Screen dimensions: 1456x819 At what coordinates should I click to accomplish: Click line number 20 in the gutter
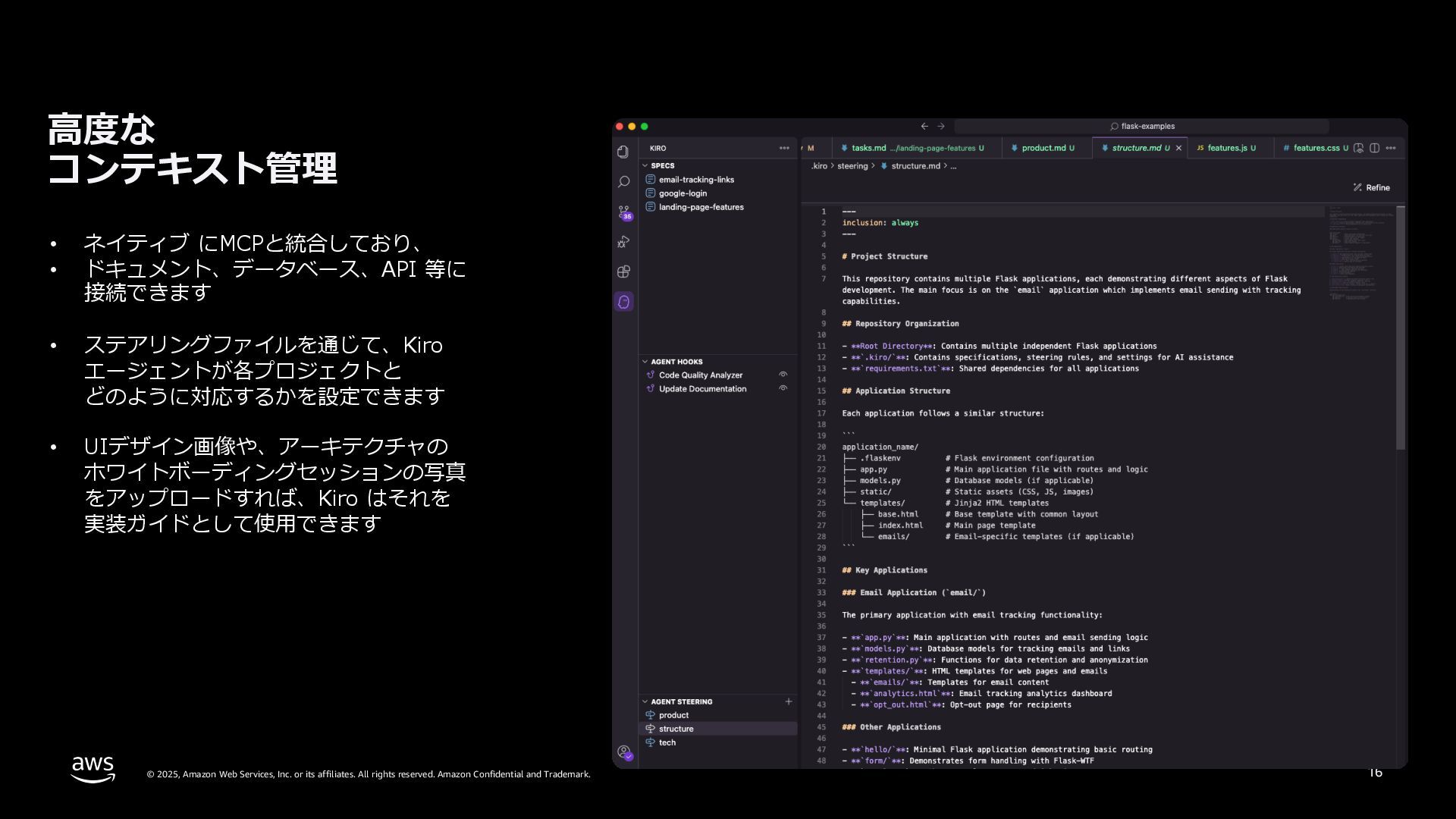pos(821,447)
